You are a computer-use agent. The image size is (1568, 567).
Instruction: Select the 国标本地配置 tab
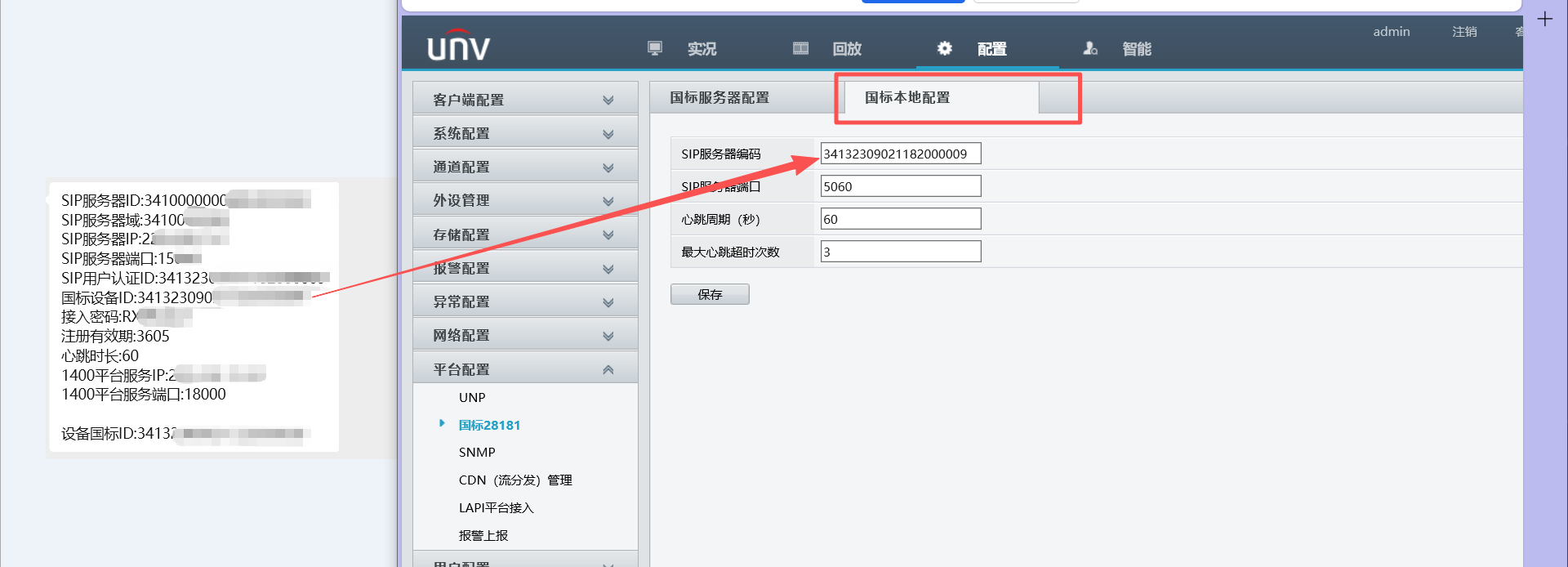[907, 97]
